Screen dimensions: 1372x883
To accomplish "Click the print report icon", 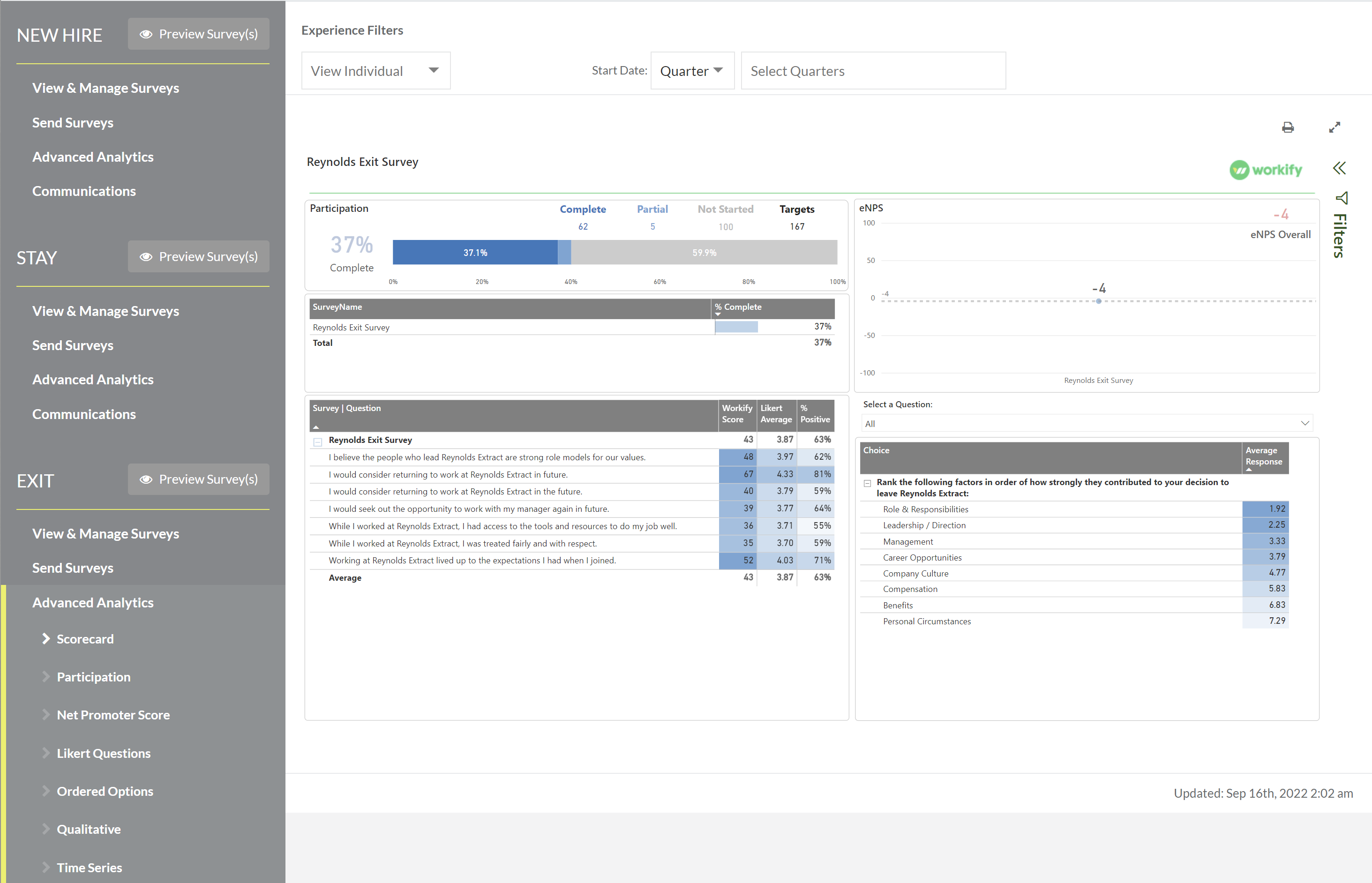I will (x=1288, y=127).
